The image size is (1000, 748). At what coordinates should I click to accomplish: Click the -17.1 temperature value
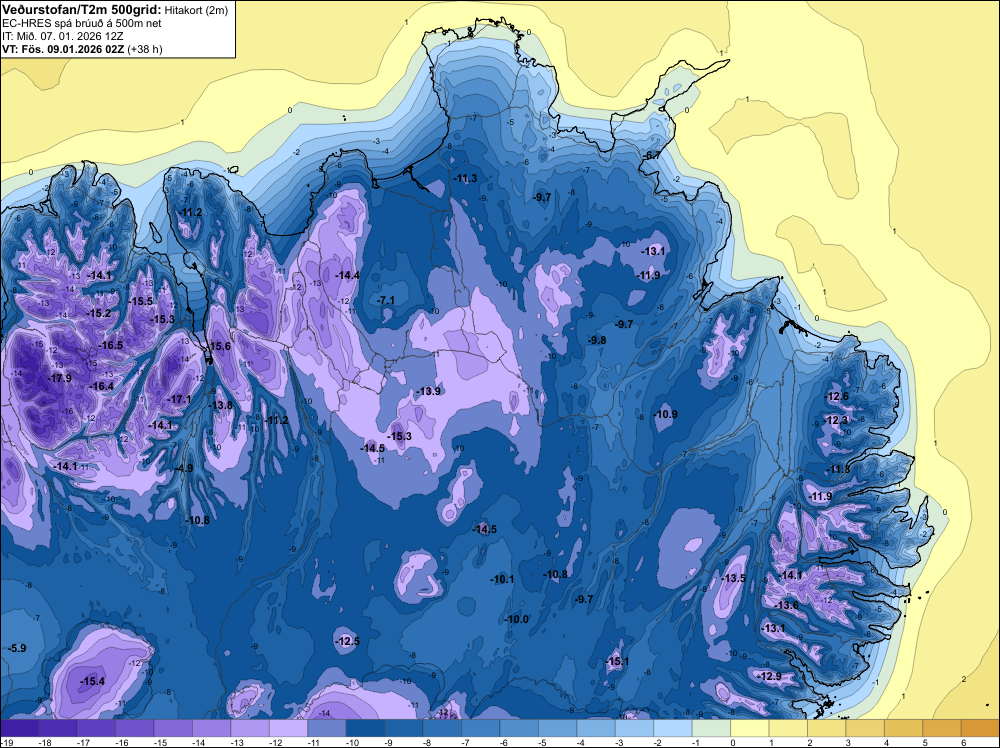click(x=179, y=399)
